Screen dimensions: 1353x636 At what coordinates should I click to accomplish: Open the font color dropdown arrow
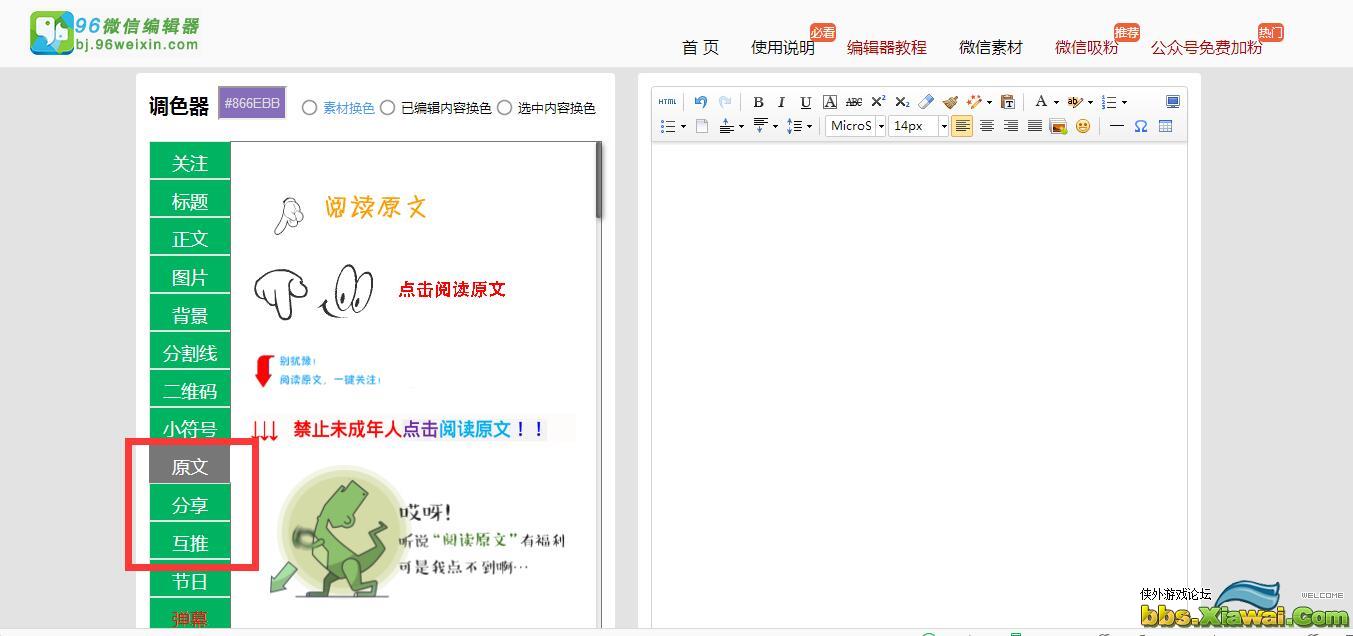[1056, 102]
